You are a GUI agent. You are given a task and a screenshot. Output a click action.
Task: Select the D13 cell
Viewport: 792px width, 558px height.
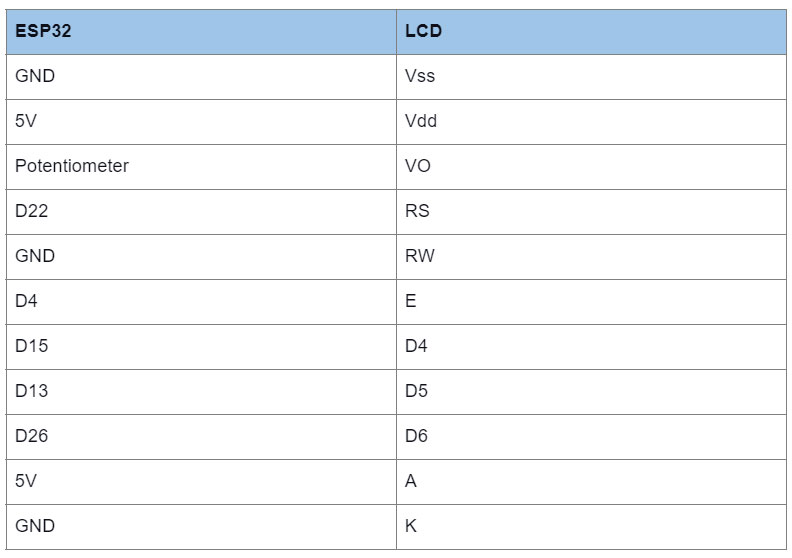pyautogui.click(x=201, y=391)
